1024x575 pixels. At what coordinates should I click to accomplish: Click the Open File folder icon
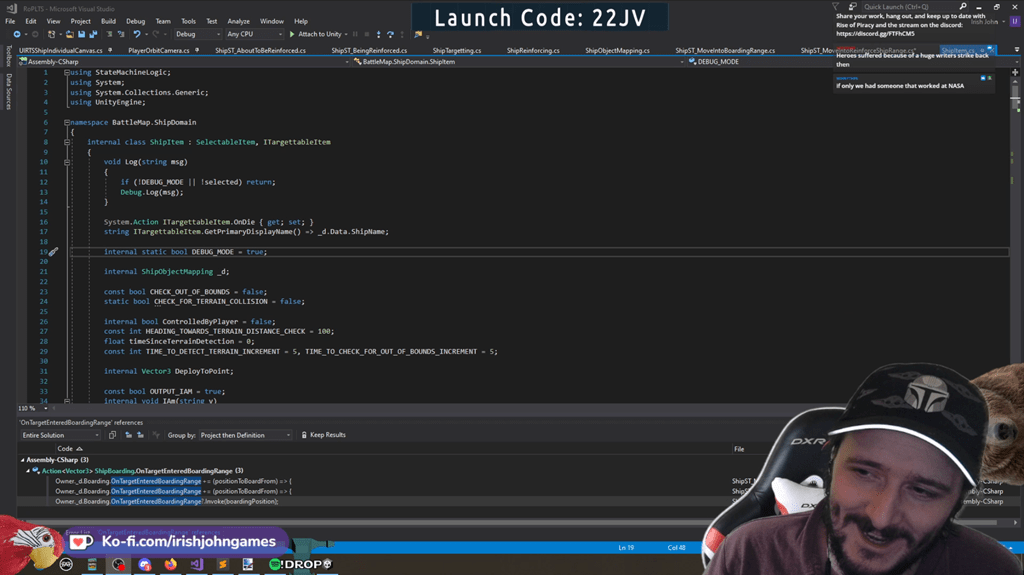[69, 34]
